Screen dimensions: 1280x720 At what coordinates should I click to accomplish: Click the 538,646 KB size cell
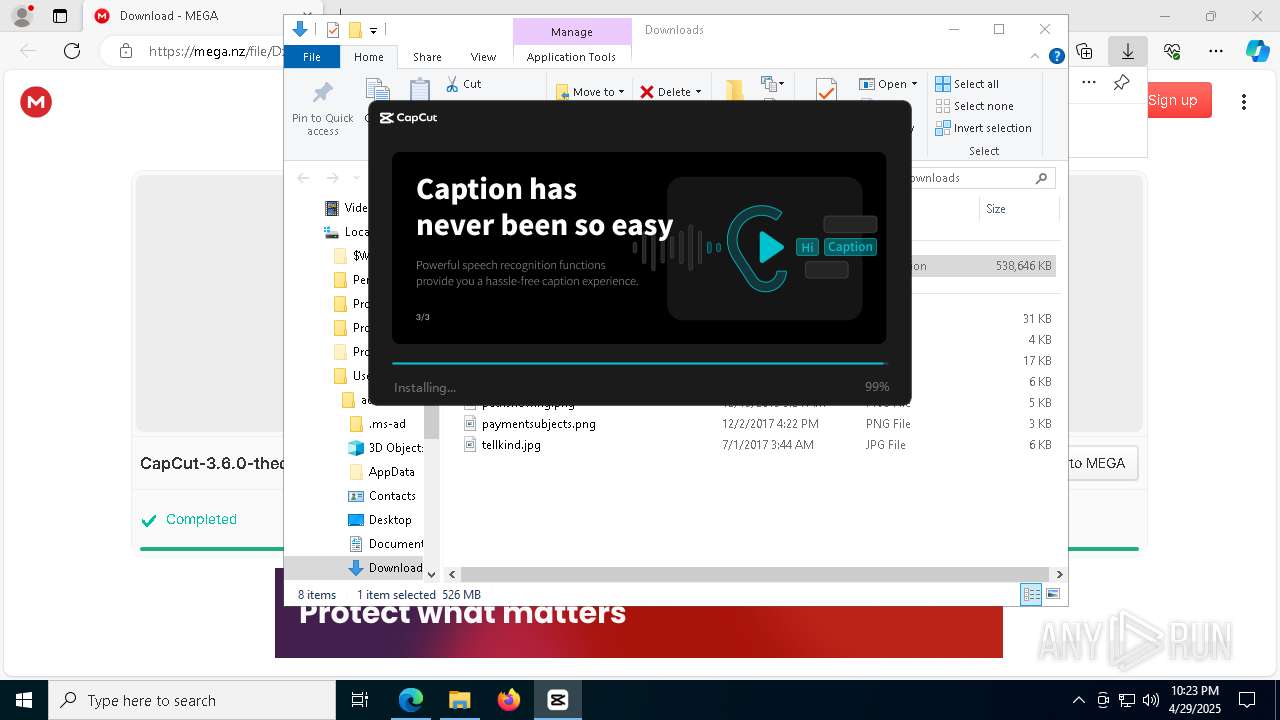[x=1023, y=266]
